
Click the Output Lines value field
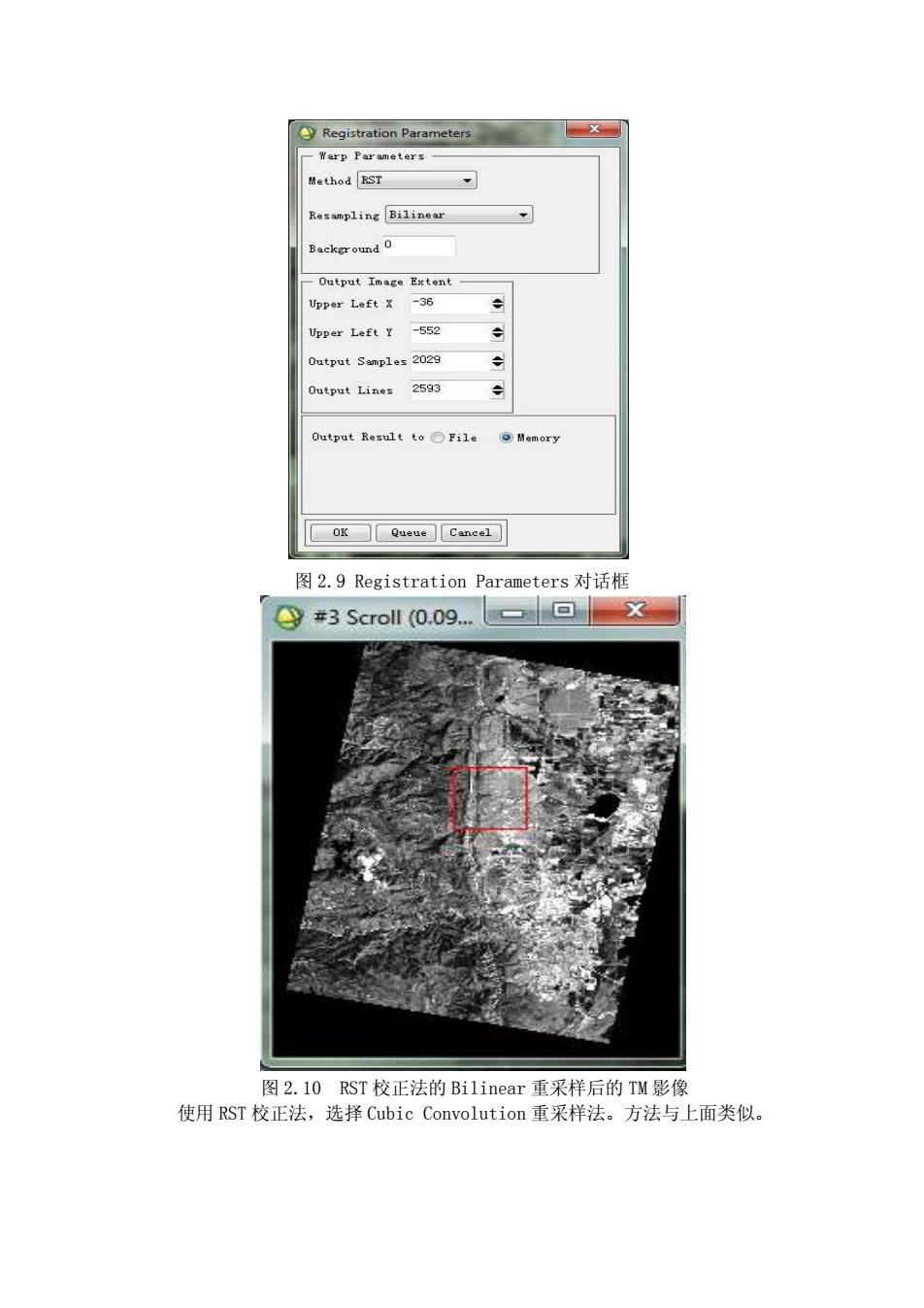(x=449, y=390)
